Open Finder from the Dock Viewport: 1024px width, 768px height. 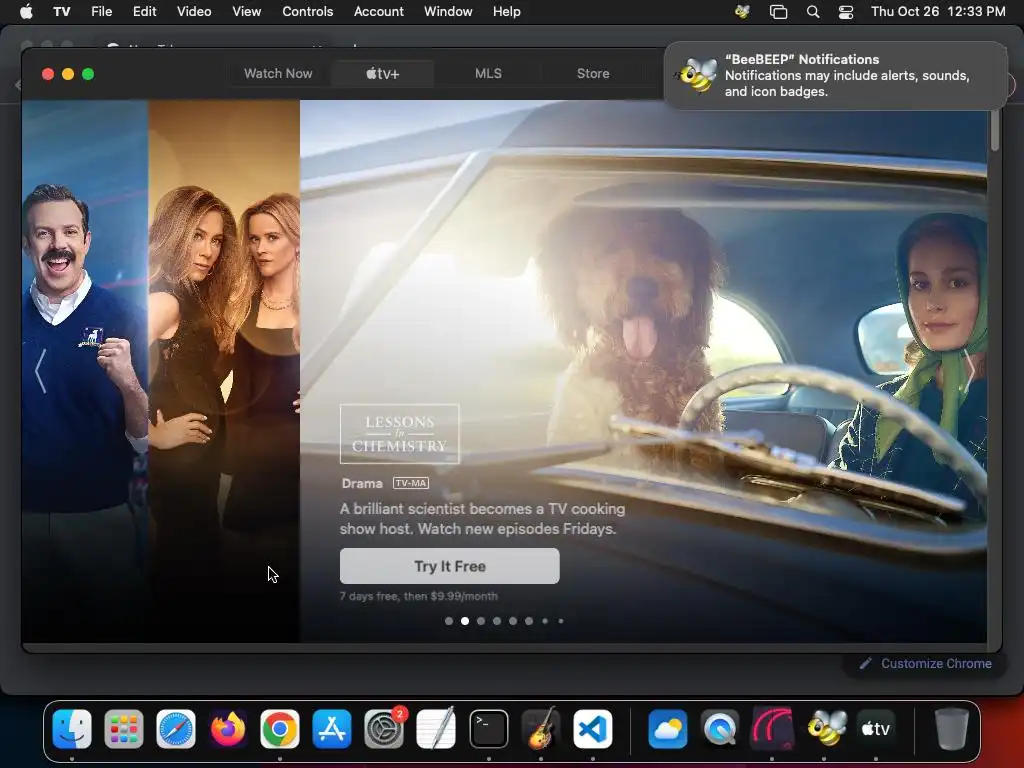coord(71,728)
